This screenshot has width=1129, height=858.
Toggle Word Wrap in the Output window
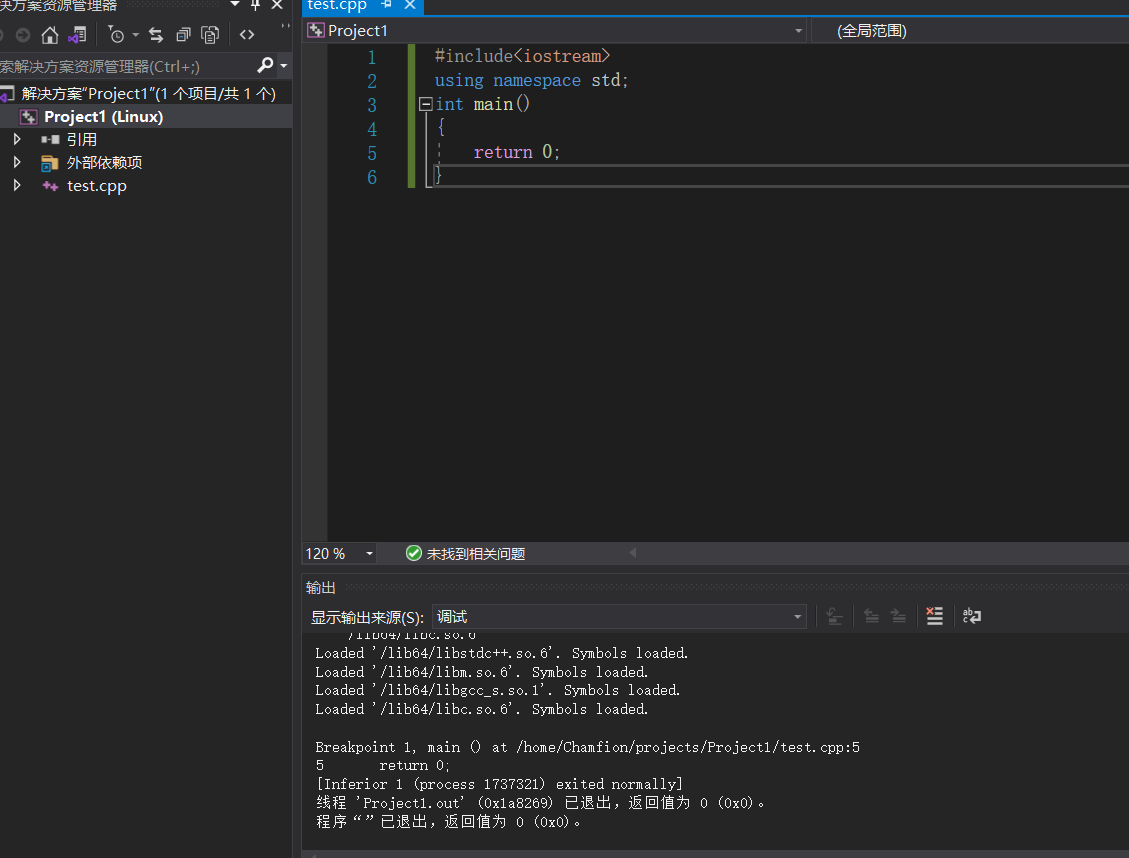(x=971, y=616)
